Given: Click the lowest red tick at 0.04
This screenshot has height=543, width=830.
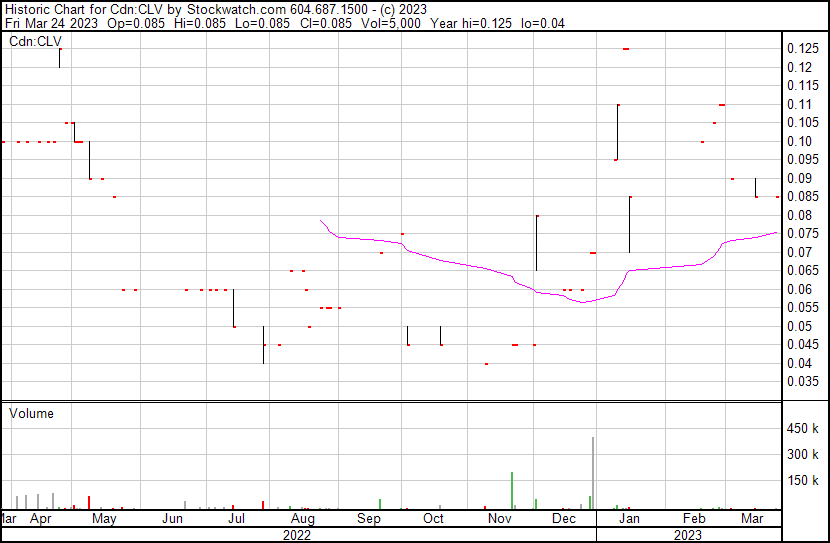Looking at the screenshot, I should click(x=486, y=364).
